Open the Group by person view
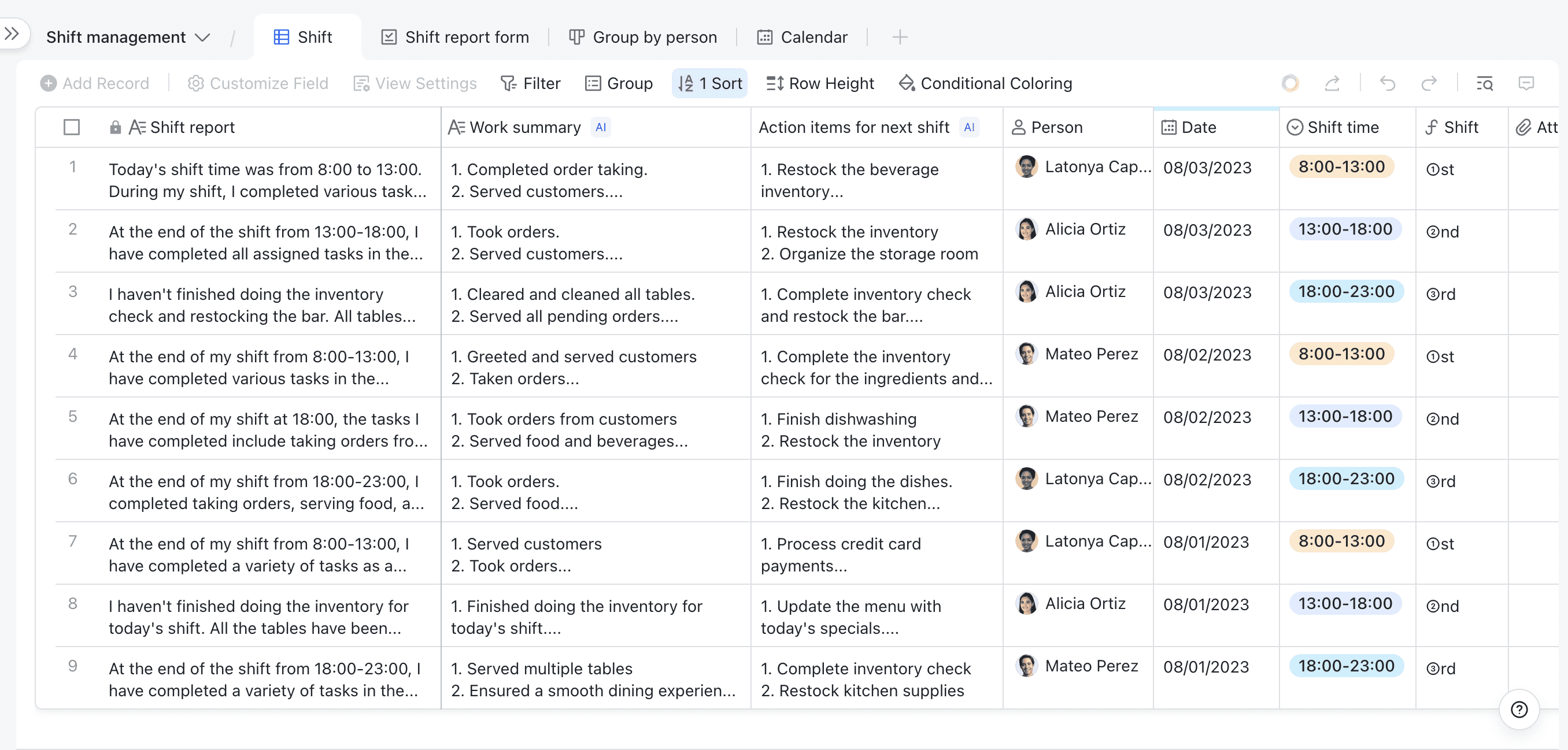 [643, 37]
